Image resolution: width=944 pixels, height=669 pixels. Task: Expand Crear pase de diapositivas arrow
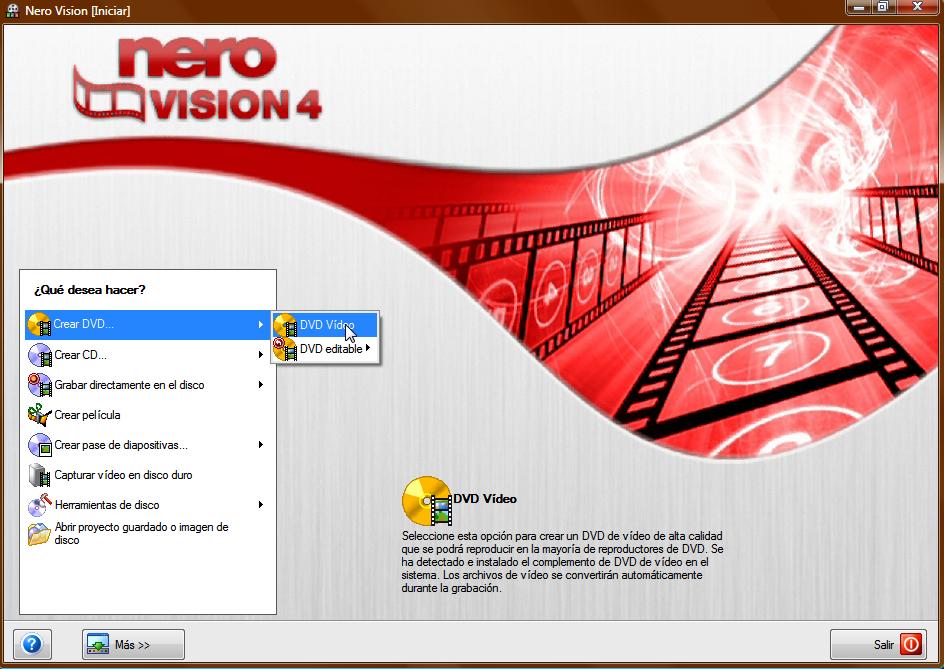(261, 444)
